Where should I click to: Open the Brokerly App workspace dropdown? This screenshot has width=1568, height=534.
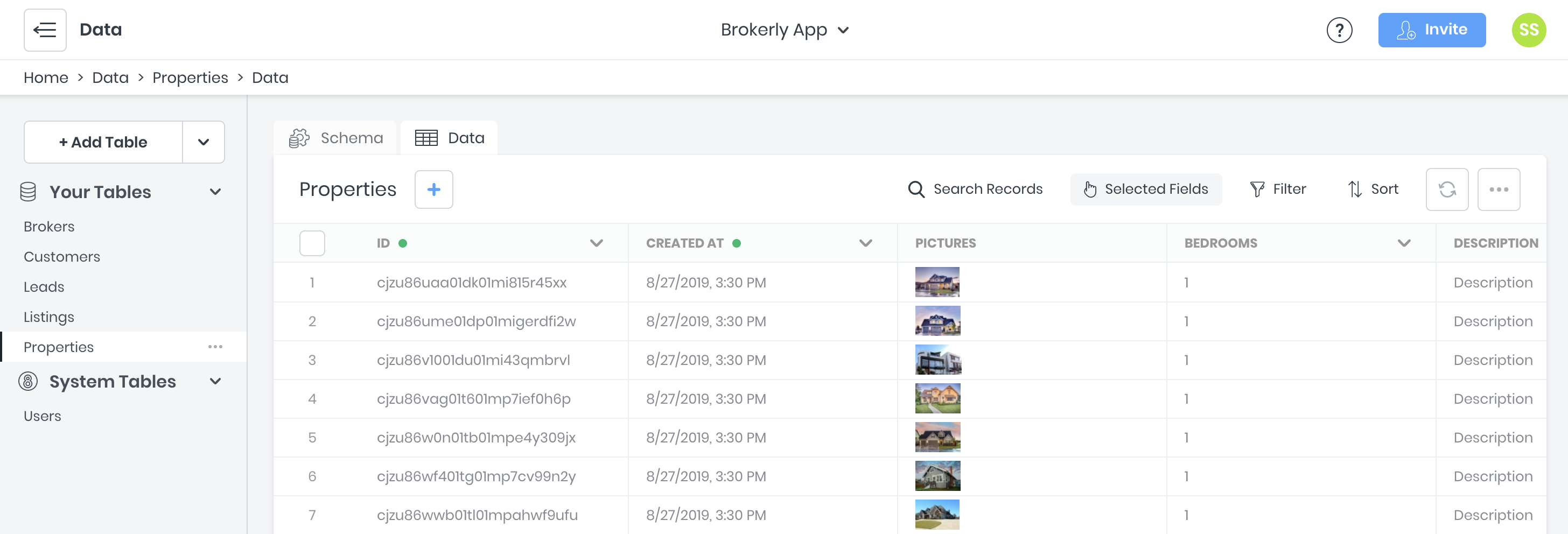(x=784, y=30)
